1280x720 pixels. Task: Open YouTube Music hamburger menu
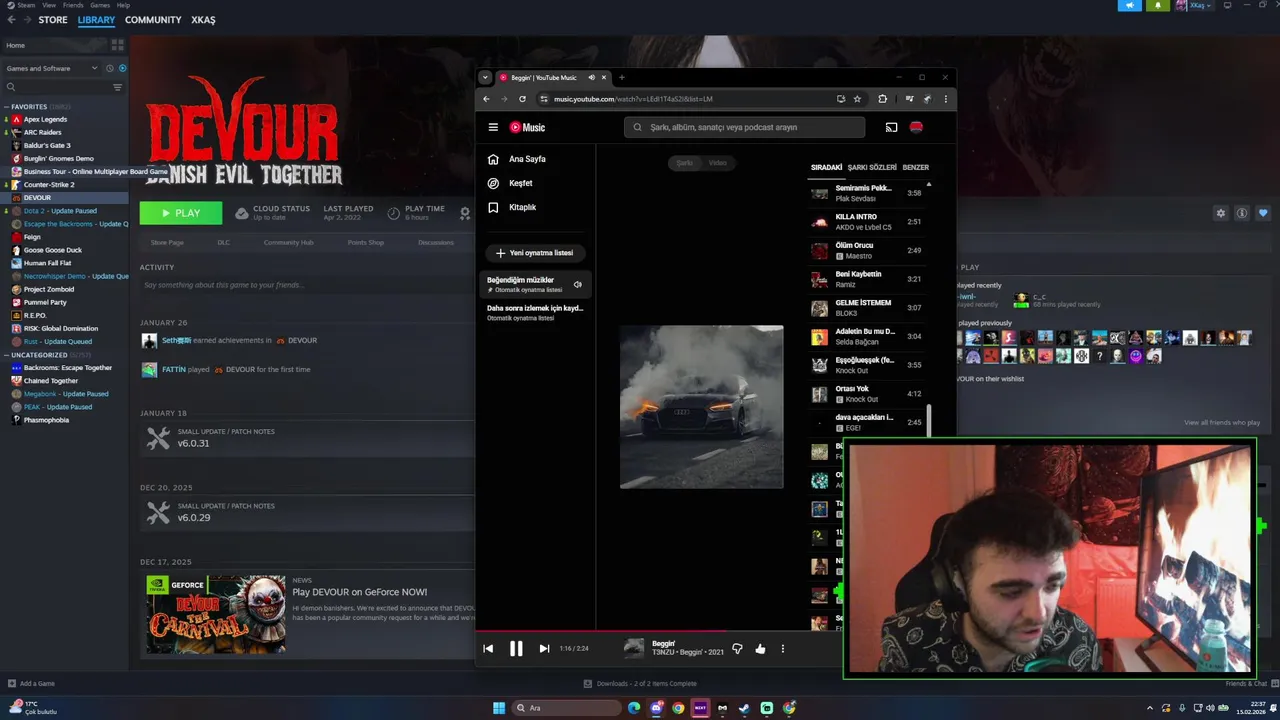click(493, 127)
